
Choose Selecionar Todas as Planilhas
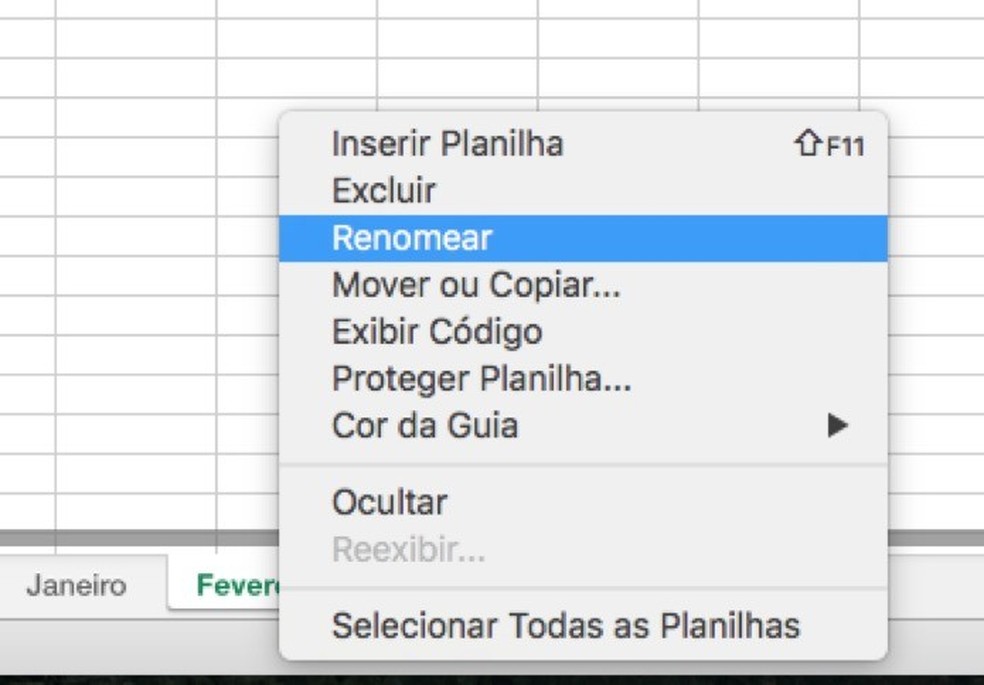tap(566, 626)
